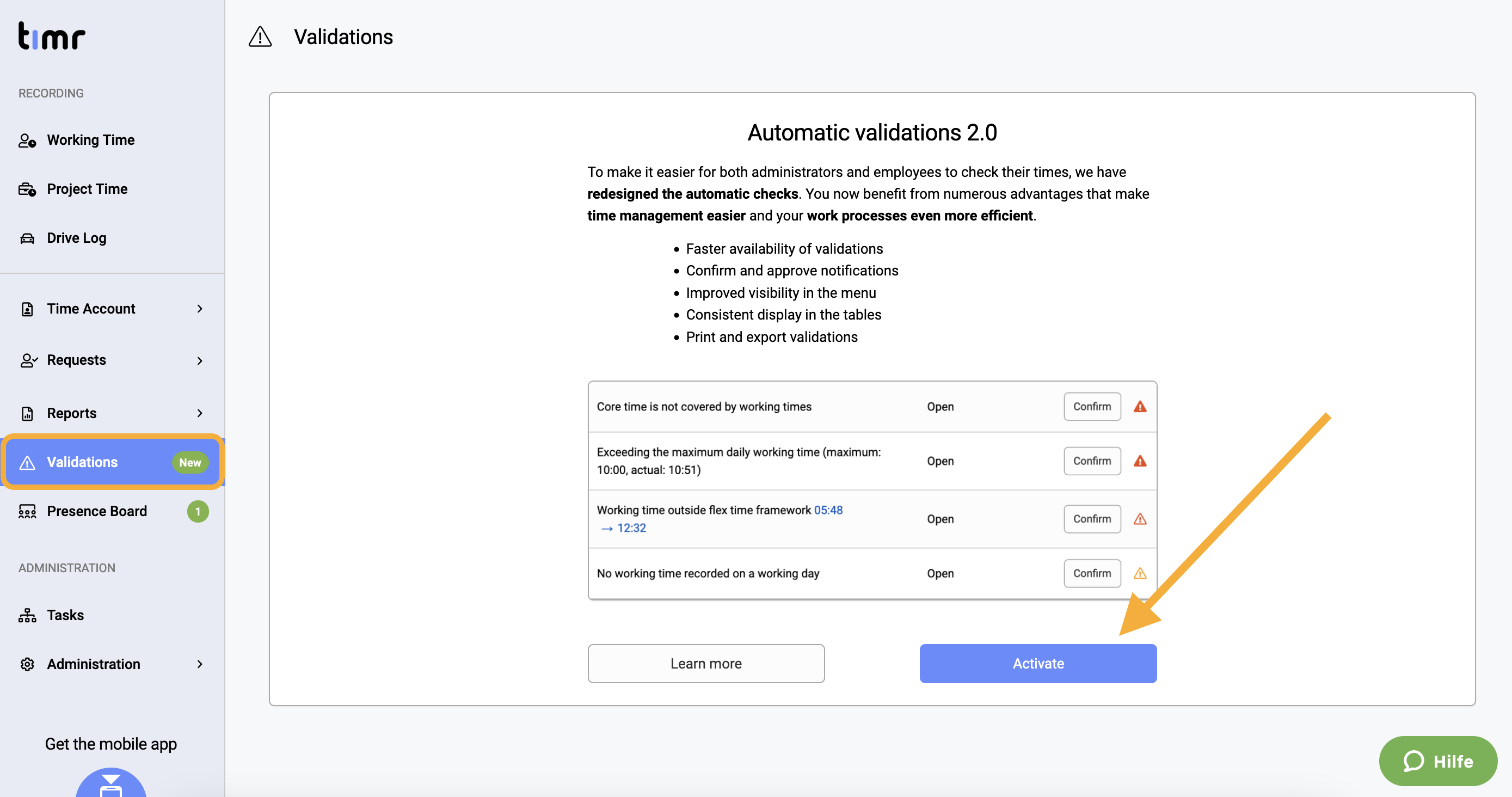Select the Validations menu item
The image size is (1512, 797).
[112, 463]
